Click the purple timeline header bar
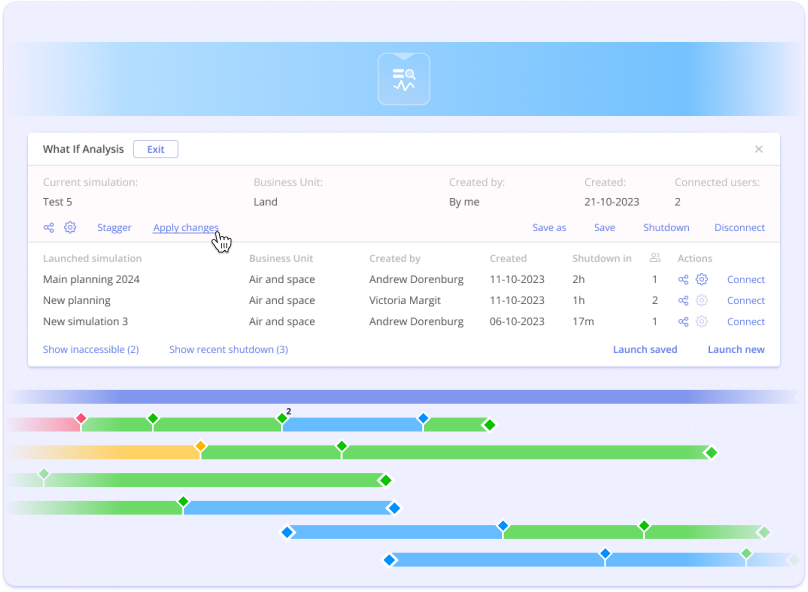Screen dimensions: 808x592 [x=403, y=397]
